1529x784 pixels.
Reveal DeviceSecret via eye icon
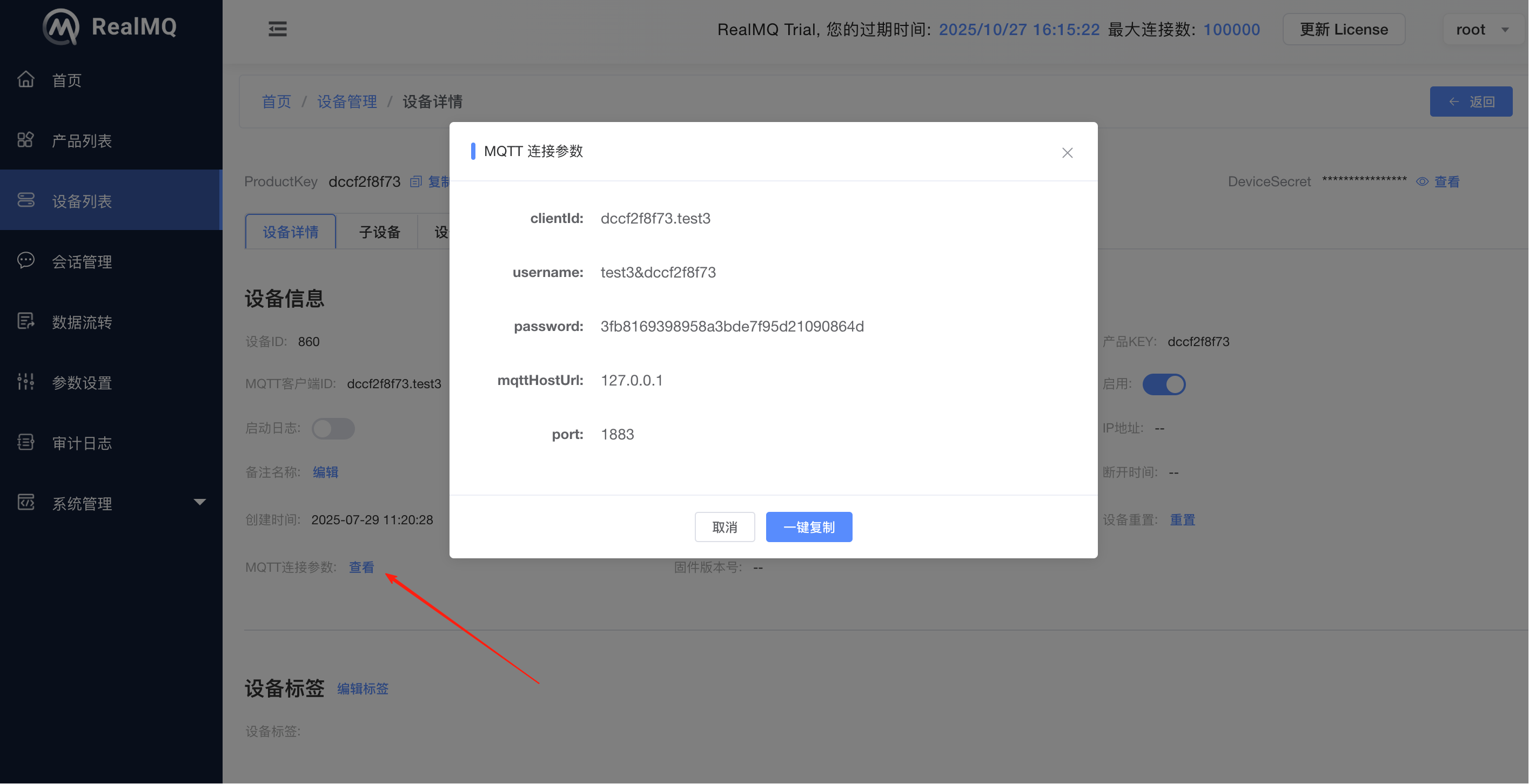1422,181
